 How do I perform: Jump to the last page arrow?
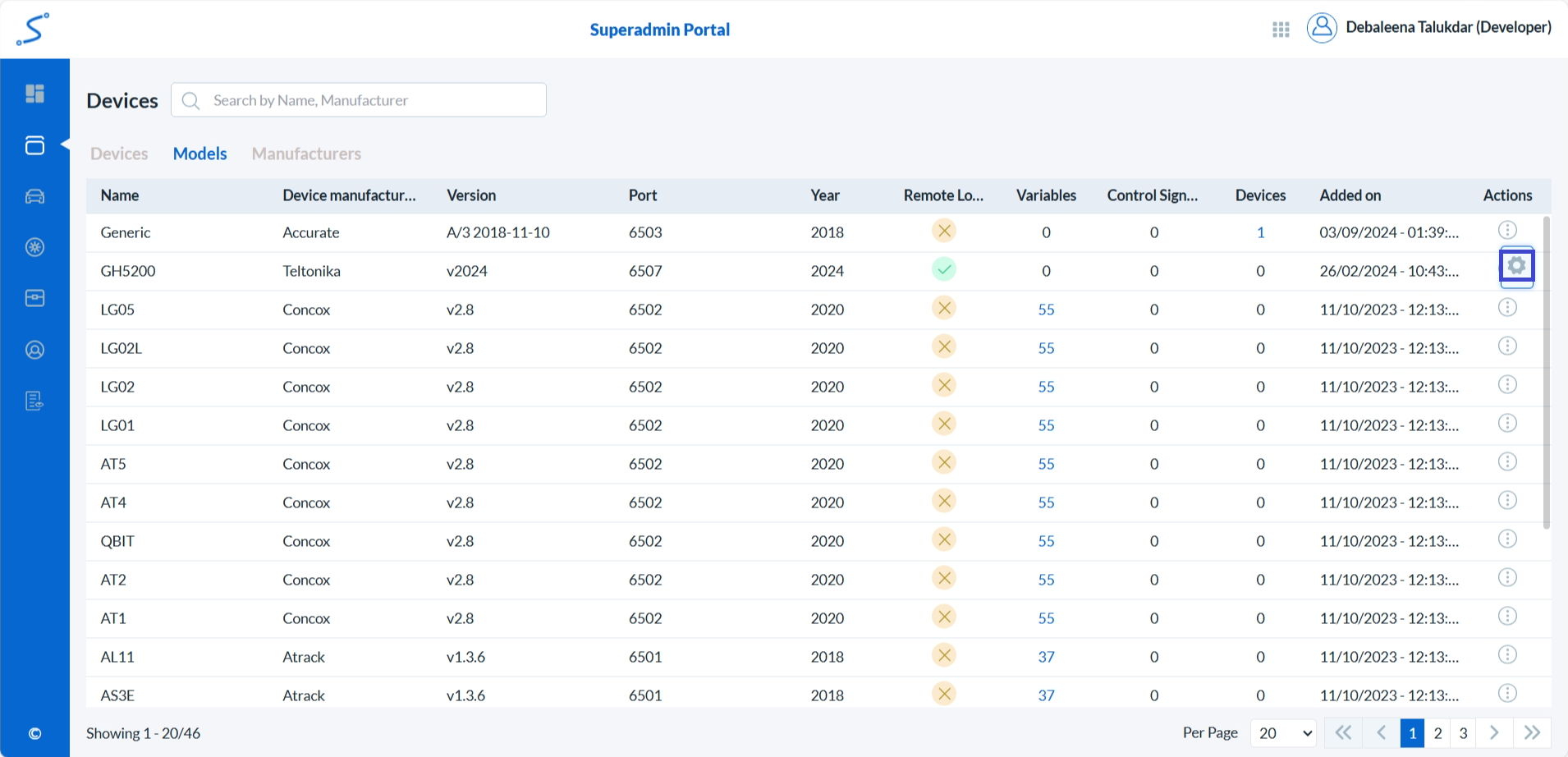(1532, 732)
